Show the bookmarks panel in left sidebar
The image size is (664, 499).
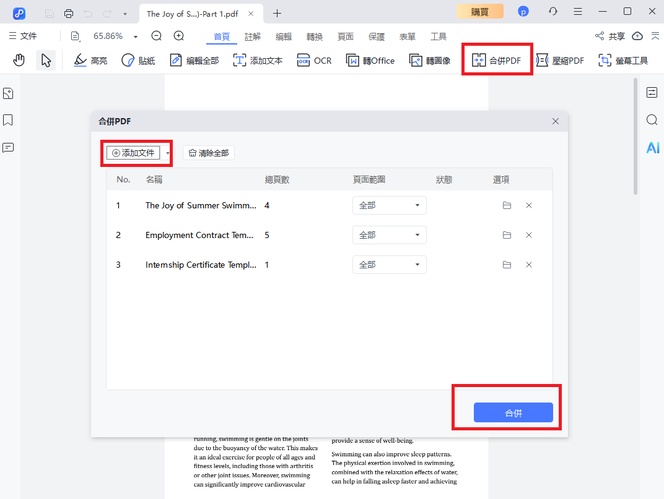[x=8, y=120]
